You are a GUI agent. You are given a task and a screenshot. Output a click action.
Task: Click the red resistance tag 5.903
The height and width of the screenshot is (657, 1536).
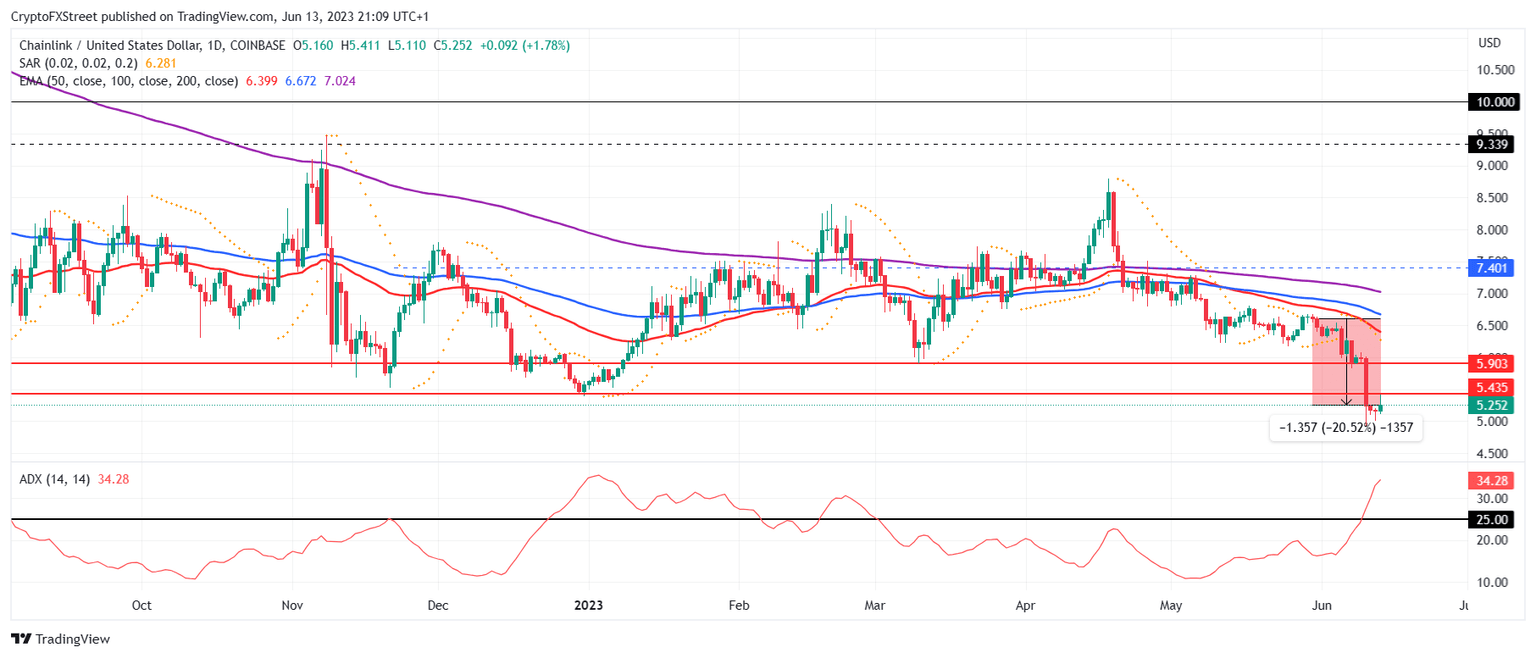[1490, 365]
